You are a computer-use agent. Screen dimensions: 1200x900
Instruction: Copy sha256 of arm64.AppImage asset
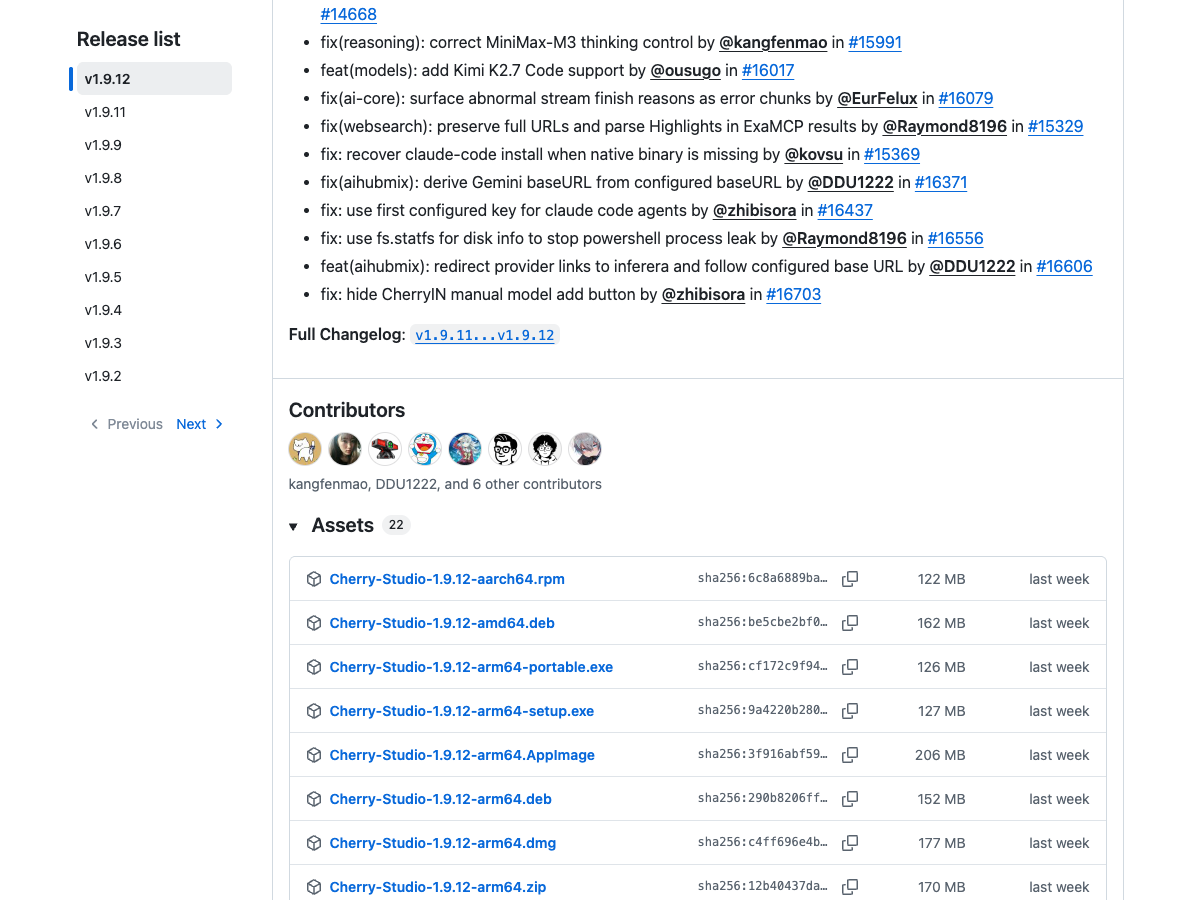coord(850,755)
